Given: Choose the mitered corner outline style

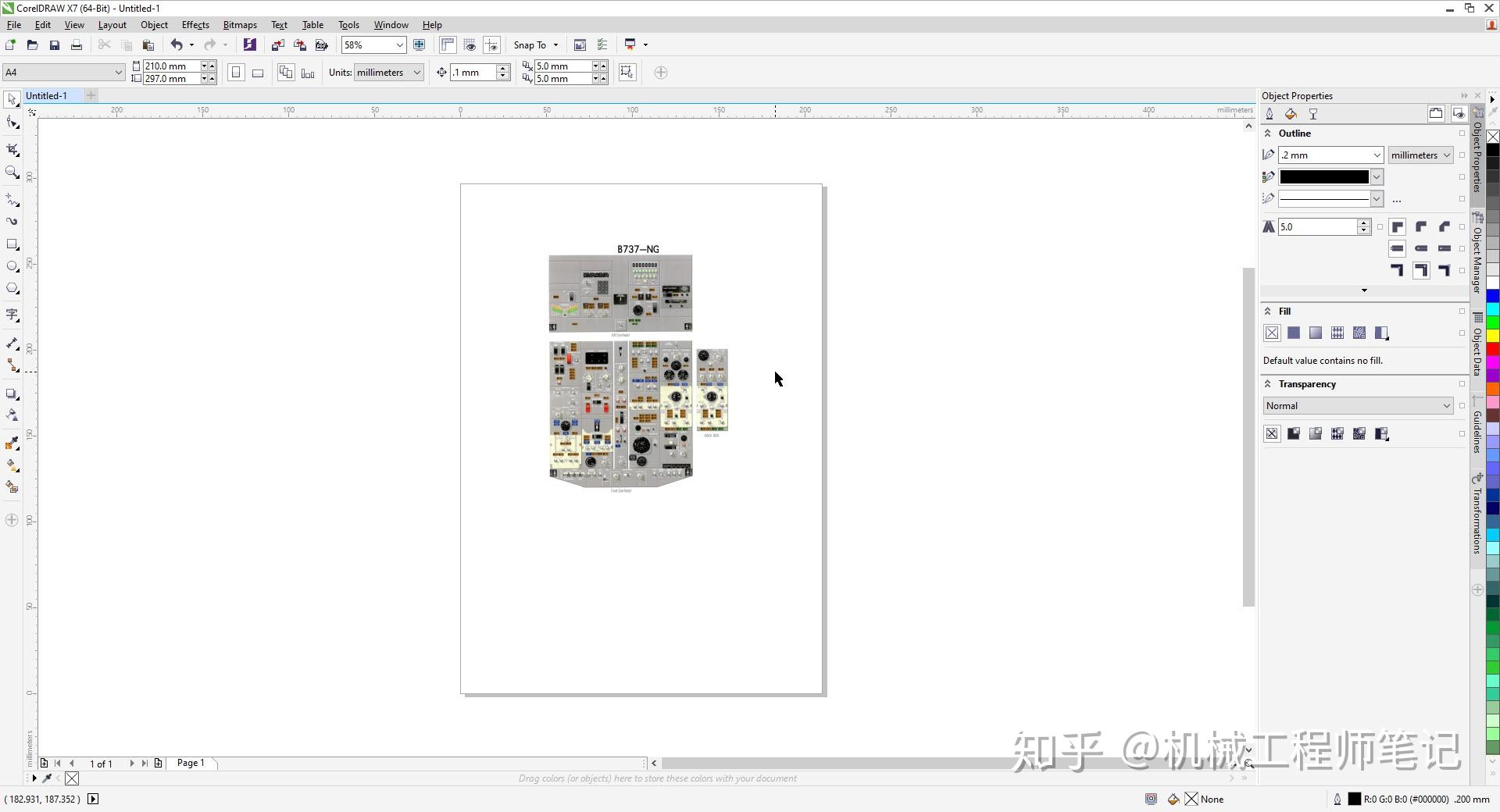Looking at the screenshot, I should point(1398,227).
